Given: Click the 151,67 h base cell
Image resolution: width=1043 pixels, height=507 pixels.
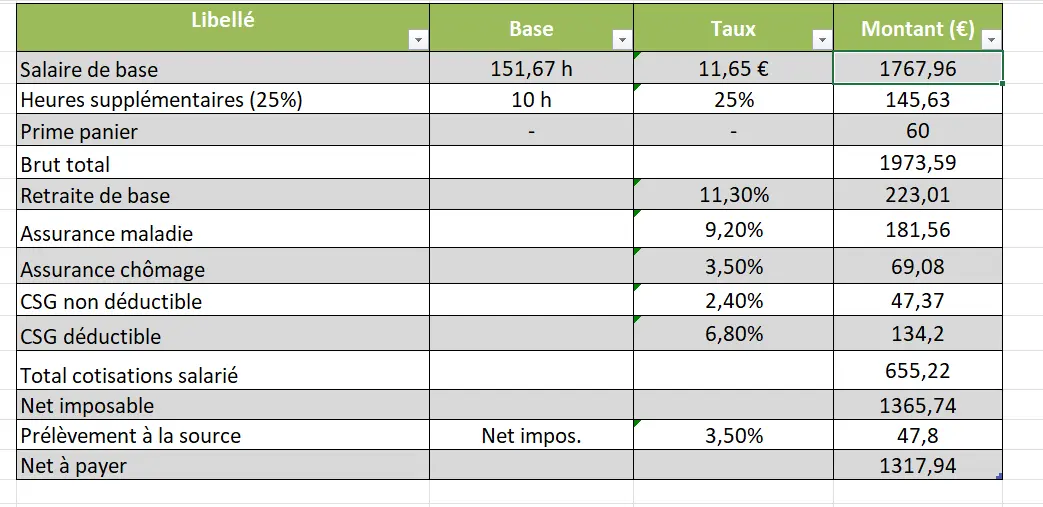Looking at the screenshot, I should (x=531, y=69).
